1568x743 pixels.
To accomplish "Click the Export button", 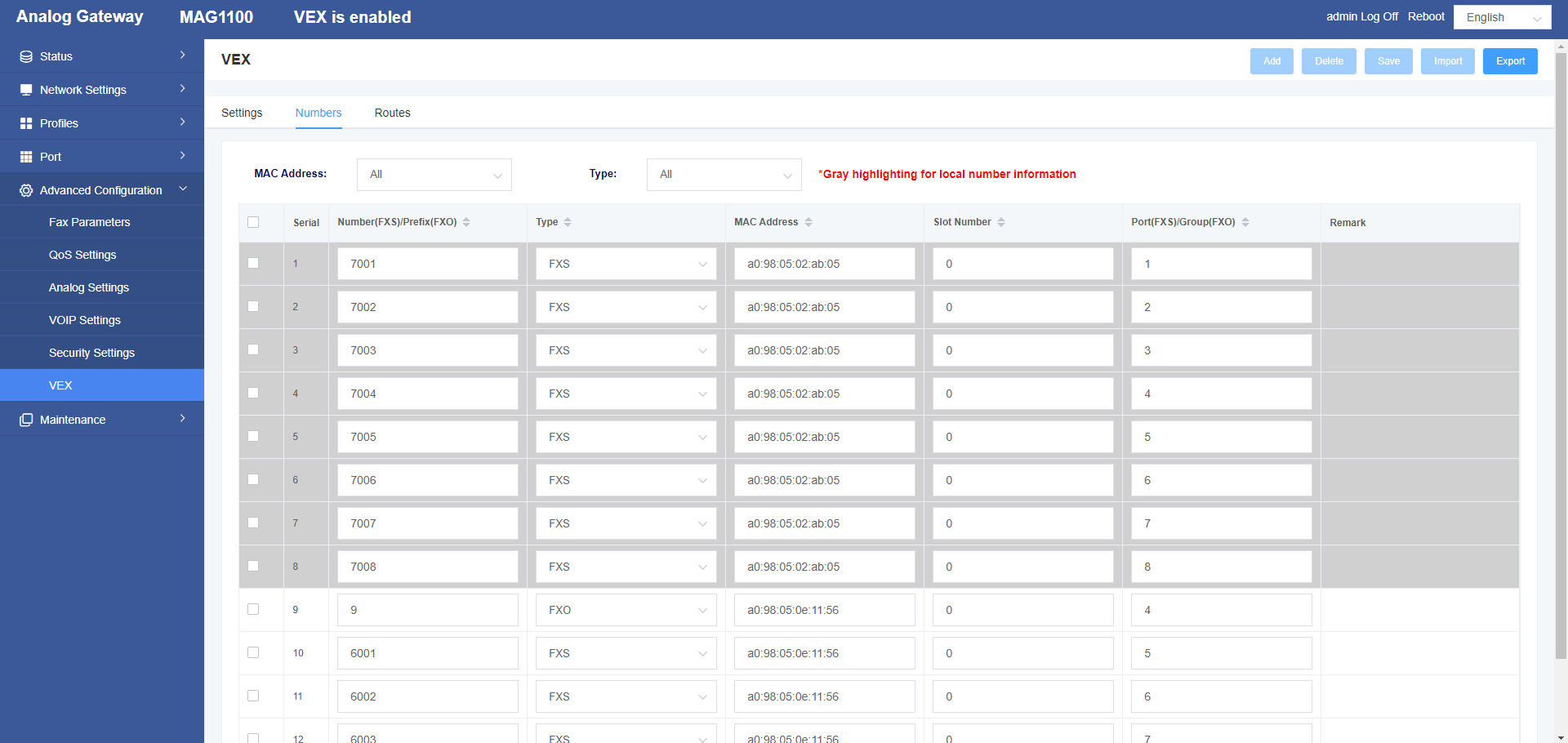I will coord(1510,61).
